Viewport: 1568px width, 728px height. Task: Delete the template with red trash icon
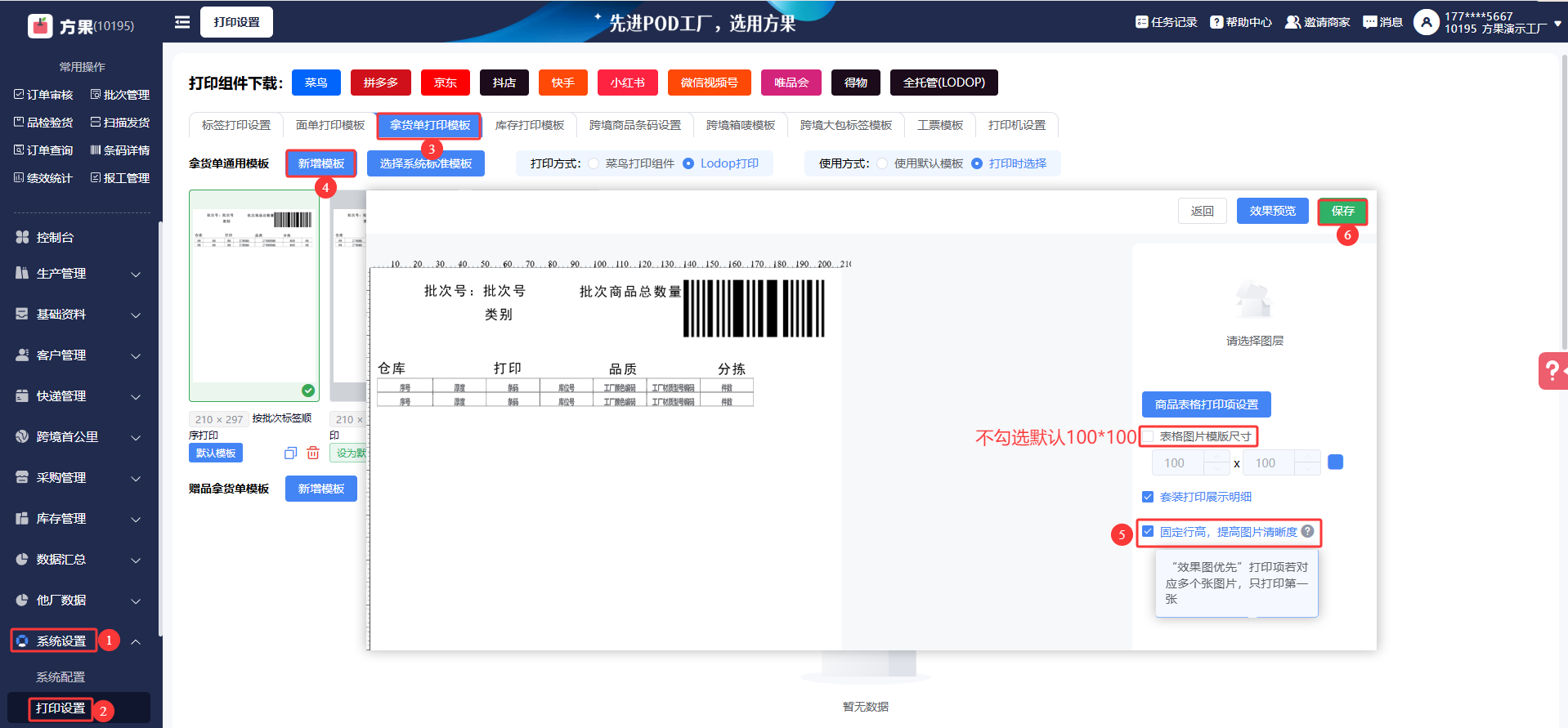pyautogui.click(x=312, y=453)
